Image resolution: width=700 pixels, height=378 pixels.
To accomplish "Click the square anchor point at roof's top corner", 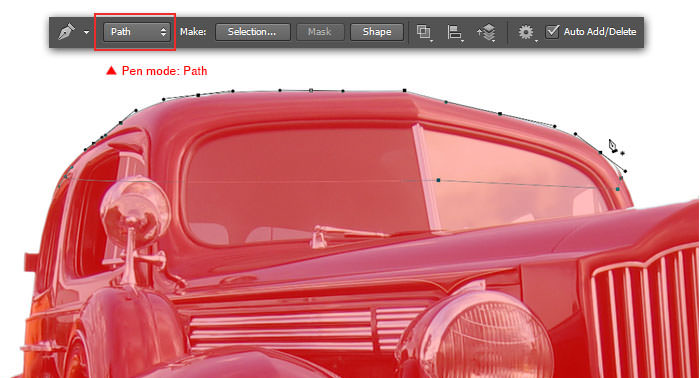I will coord(405,91).
